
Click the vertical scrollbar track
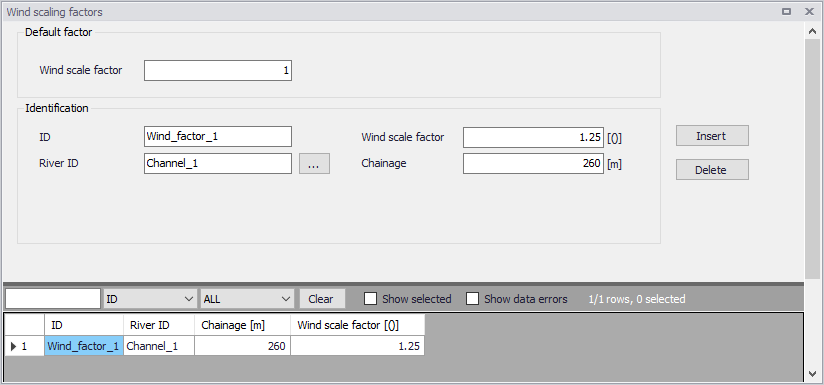coord(812,323)
